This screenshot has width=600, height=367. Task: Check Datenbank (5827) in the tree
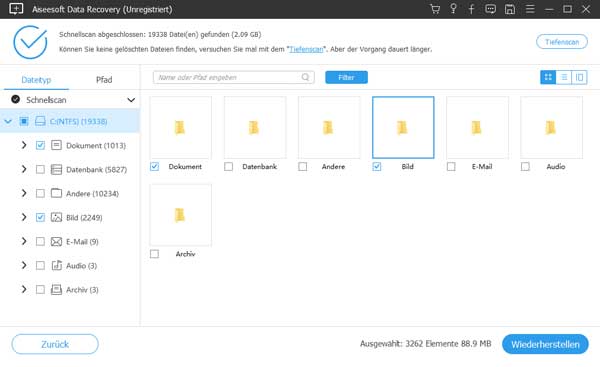(x=40, y=169)
